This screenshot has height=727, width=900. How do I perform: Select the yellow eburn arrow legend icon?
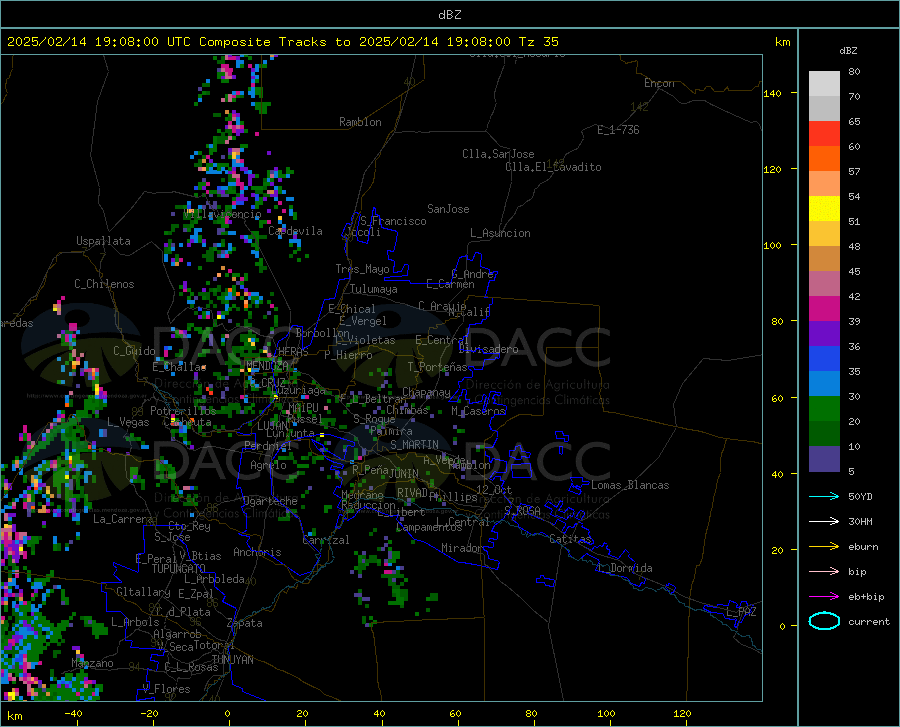click(x=824, y=547)
